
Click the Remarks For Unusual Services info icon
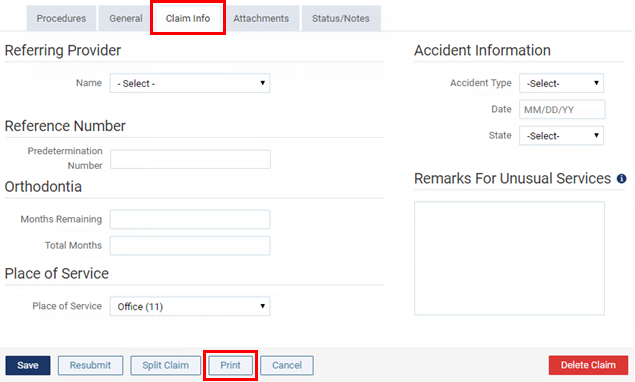click(x=621, y=179)
